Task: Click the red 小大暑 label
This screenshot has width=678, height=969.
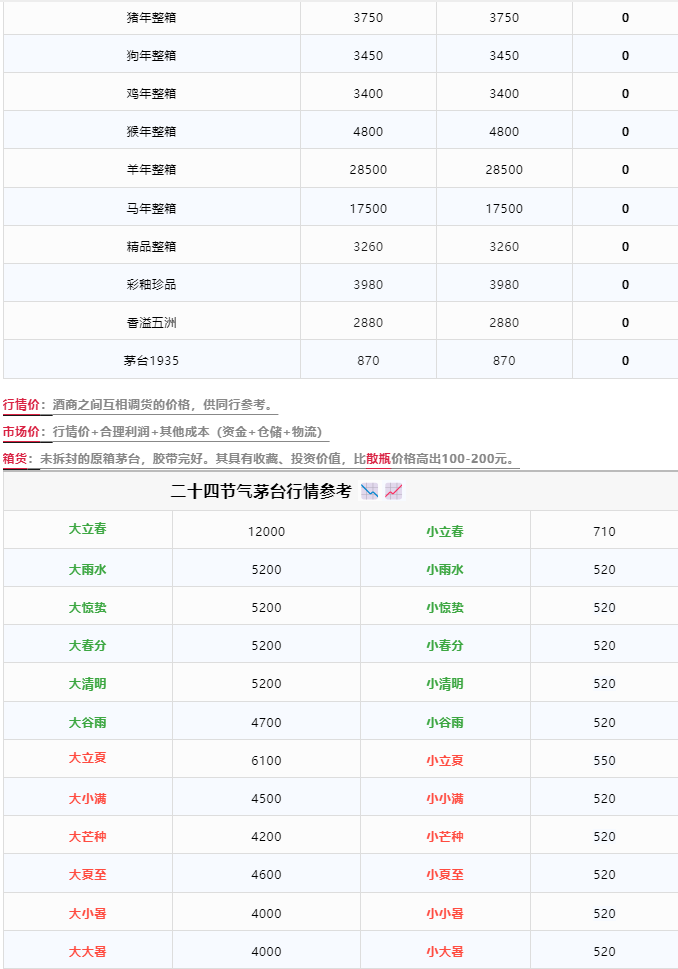Action: (x=445, y=952)
